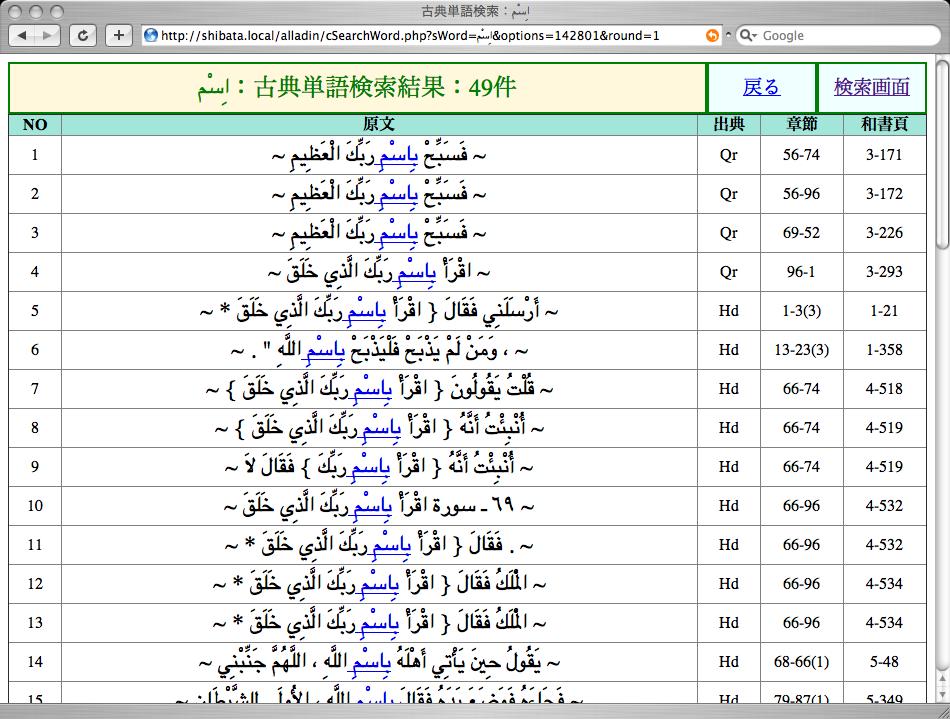This screenshot has height=719, width=950.
Task: Click the globe site icon in the address bar
Action: tap(151, 36)
